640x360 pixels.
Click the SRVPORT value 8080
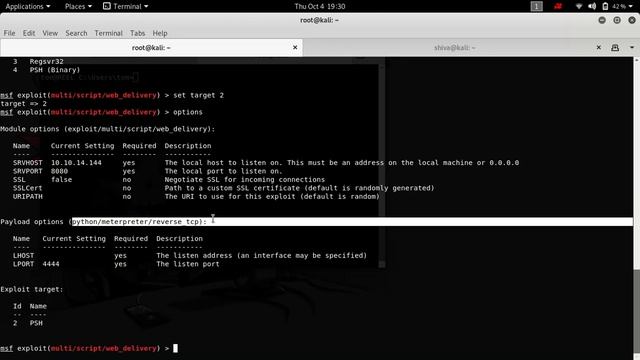coord(59,171)
